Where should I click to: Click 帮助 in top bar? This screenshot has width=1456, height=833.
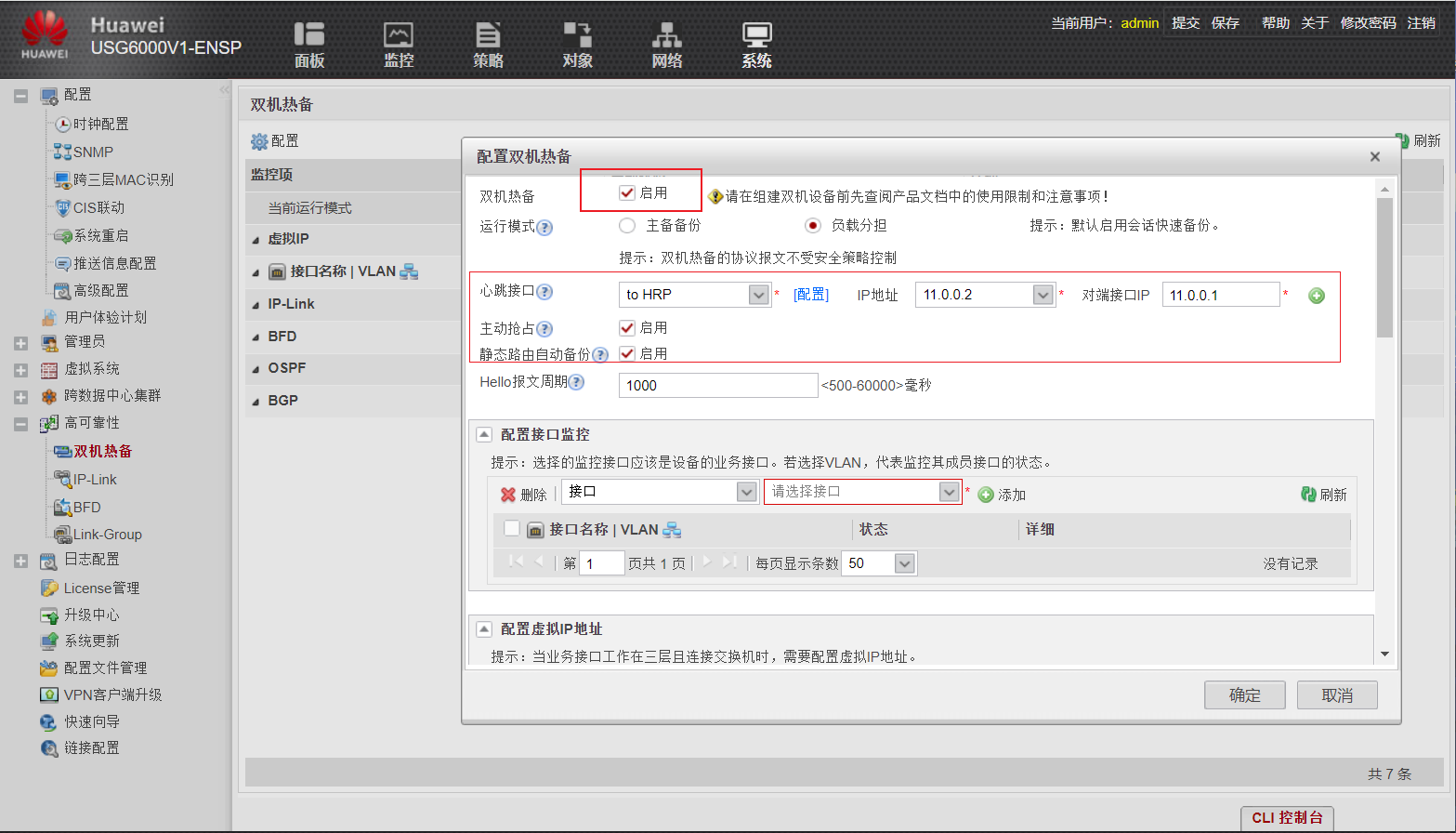pyautogui.click(x=1276, y=22)
